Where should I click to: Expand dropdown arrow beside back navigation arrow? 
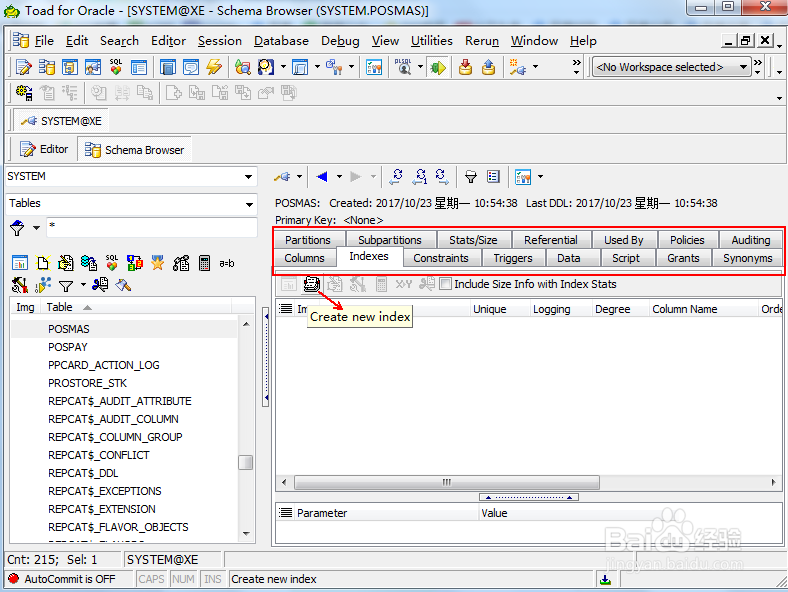click(339, 176)
